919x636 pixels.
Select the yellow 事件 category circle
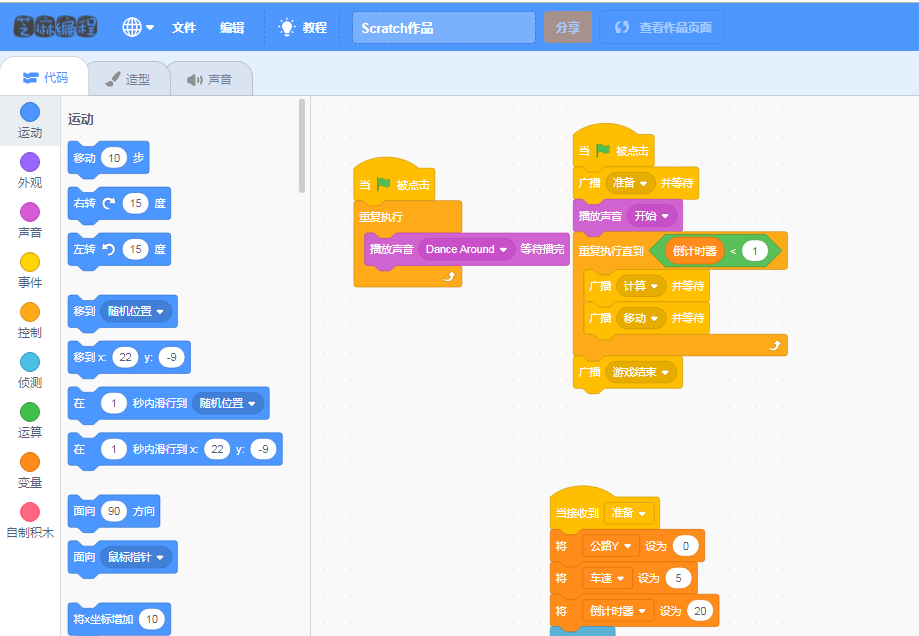point(30,262)
